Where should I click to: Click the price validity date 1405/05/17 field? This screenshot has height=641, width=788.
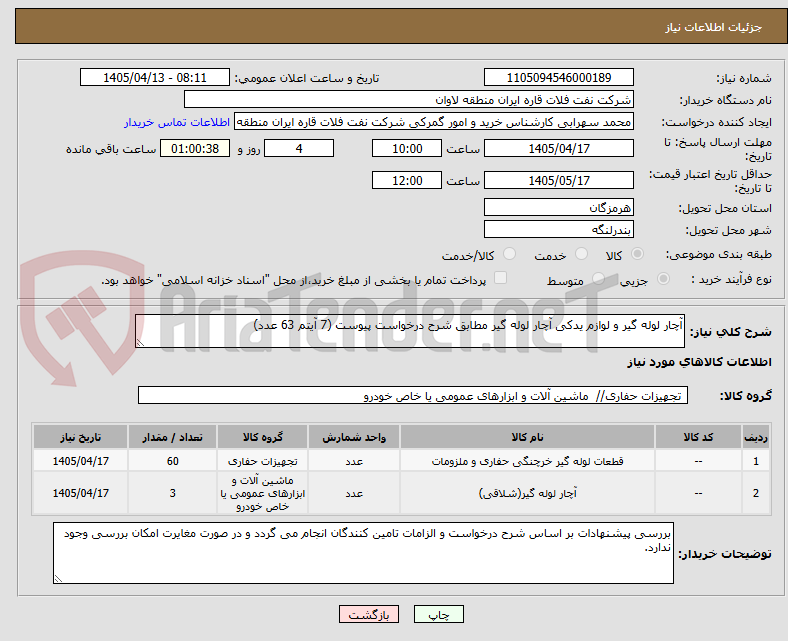tap(558, 180)
